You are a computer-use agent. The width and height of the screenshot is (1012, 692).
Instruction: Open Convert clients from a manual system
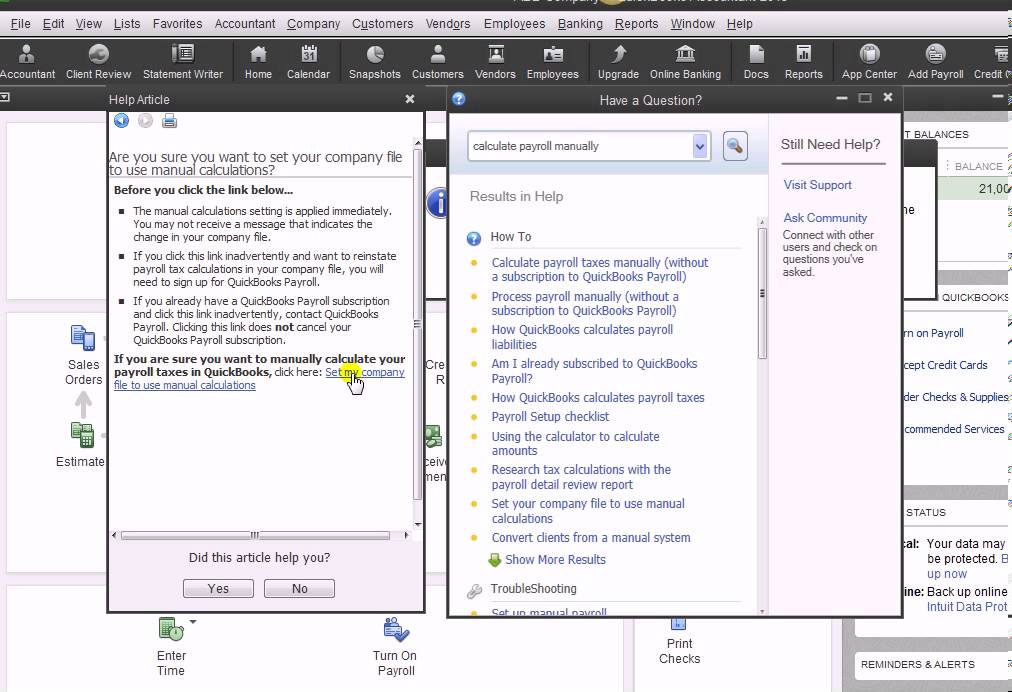coord(591,538)
